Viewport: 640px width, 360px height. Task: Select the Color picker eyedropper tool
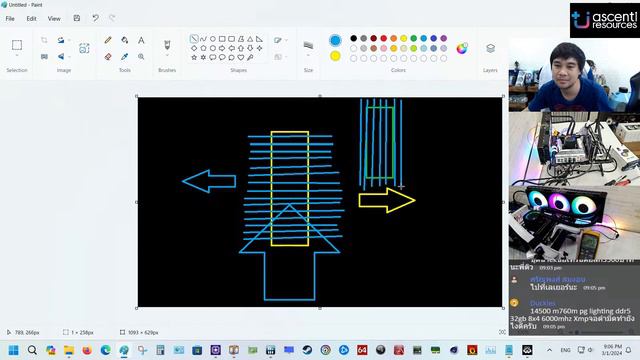(124, 57)
